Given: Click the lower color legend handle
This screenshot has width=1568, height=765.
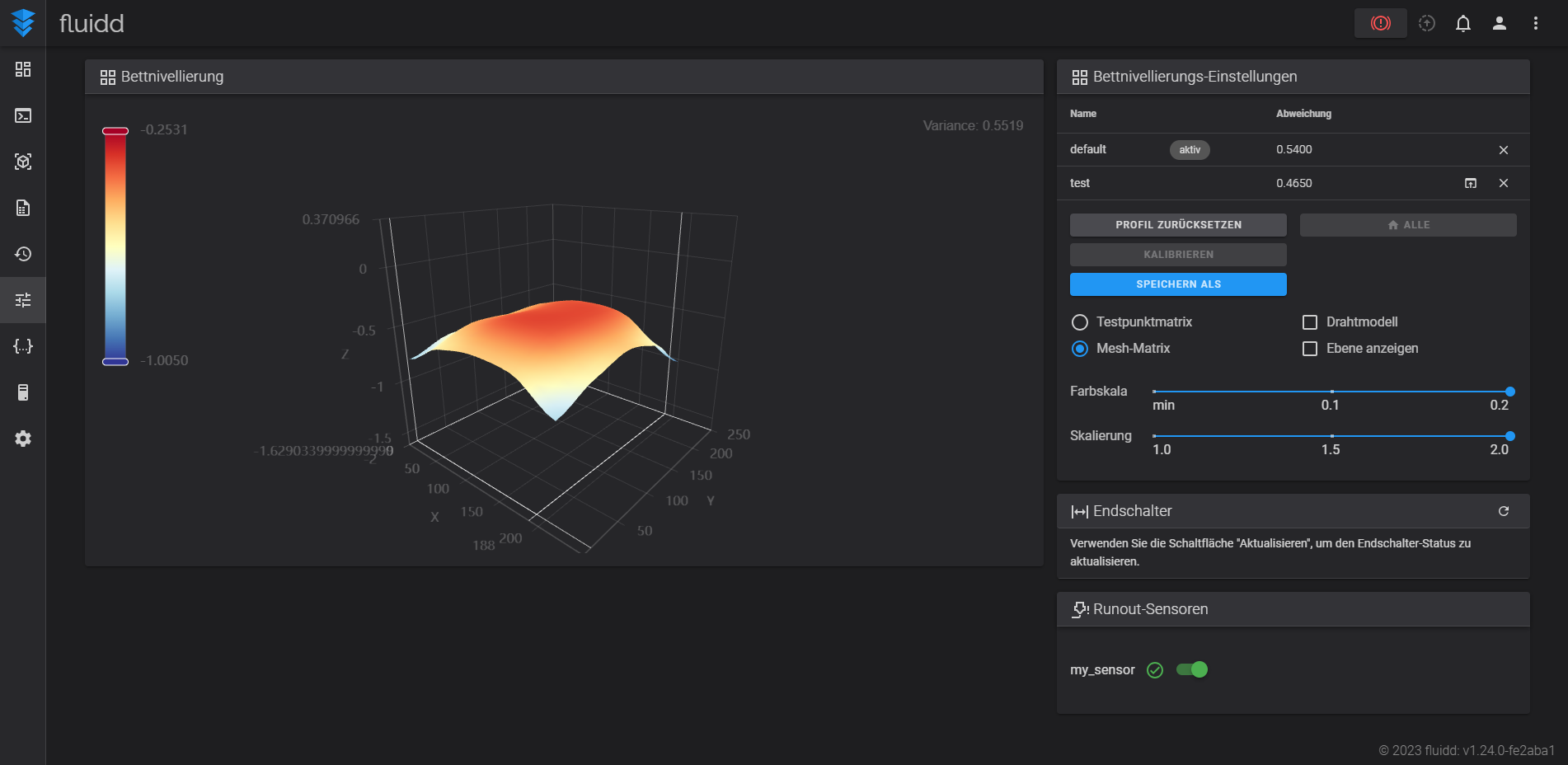Looking at the screenshot, I should tap(115, 362).
